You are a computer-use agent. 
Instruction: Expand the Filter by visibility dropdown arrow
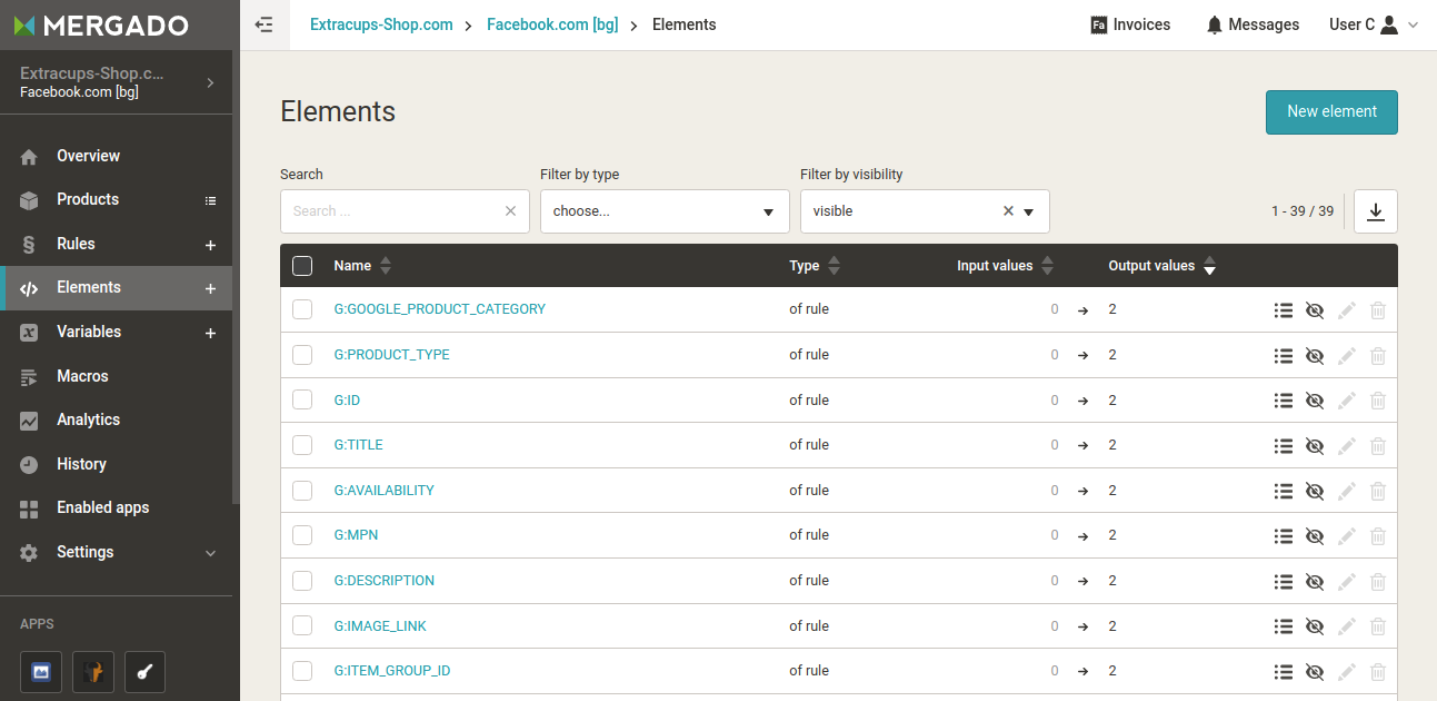point(1029,212)
